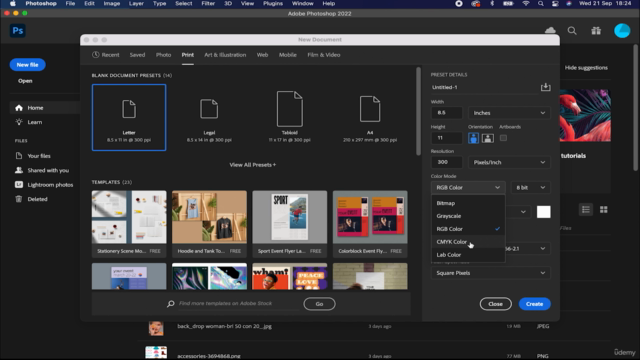Select the Tabloid preset document icon
The image size is (640, 360).
289,109
